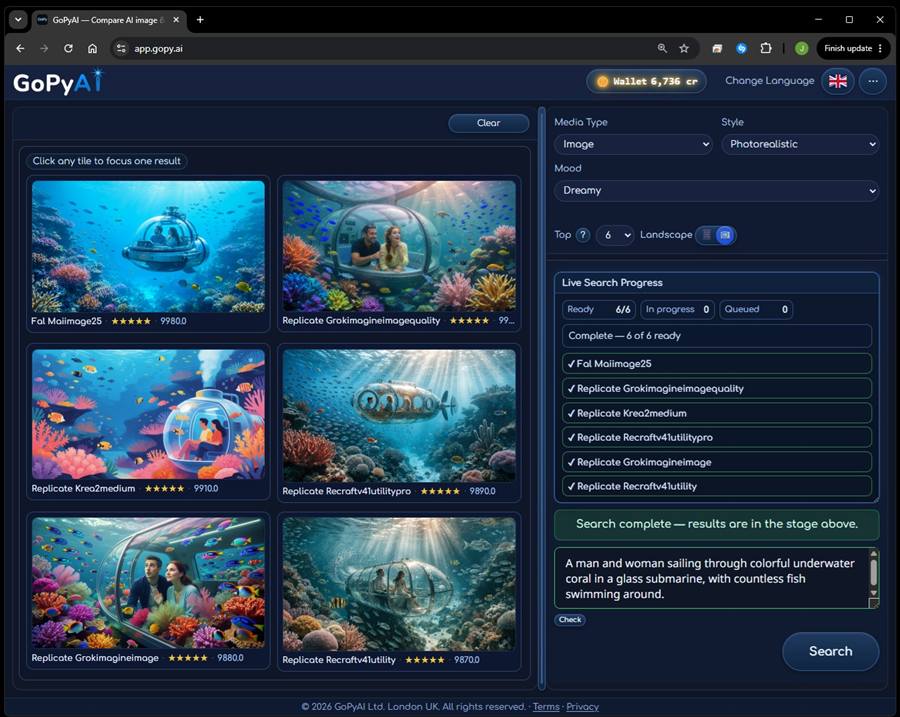Viewport: 900px width, 717px height.
Task: Click the Queued 0 counter
Action: (x=756, y=309)
